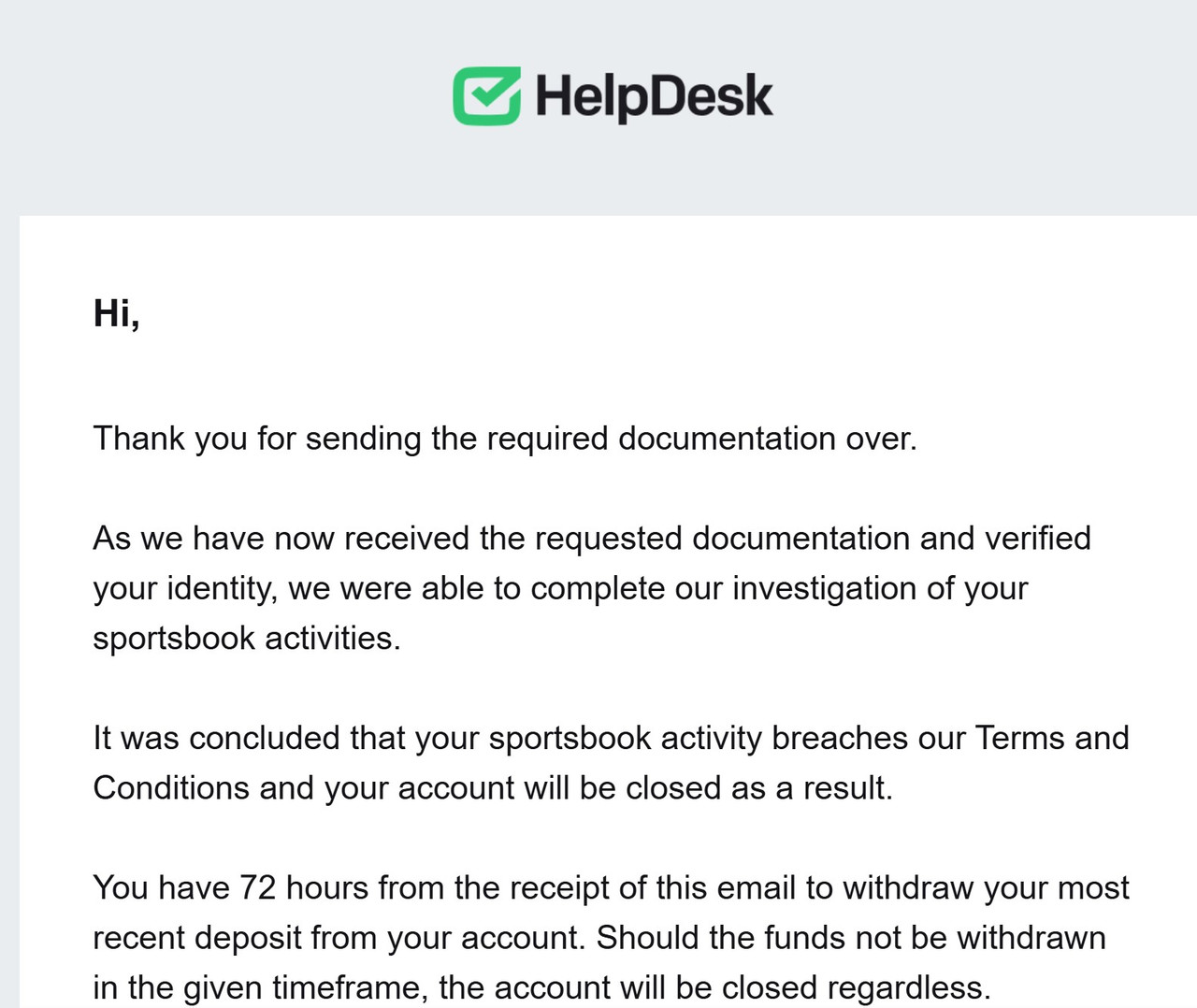Click the line starting "You have 72 hours"
This screenshot has width=1197, height=1008.
tap(611, 888)
